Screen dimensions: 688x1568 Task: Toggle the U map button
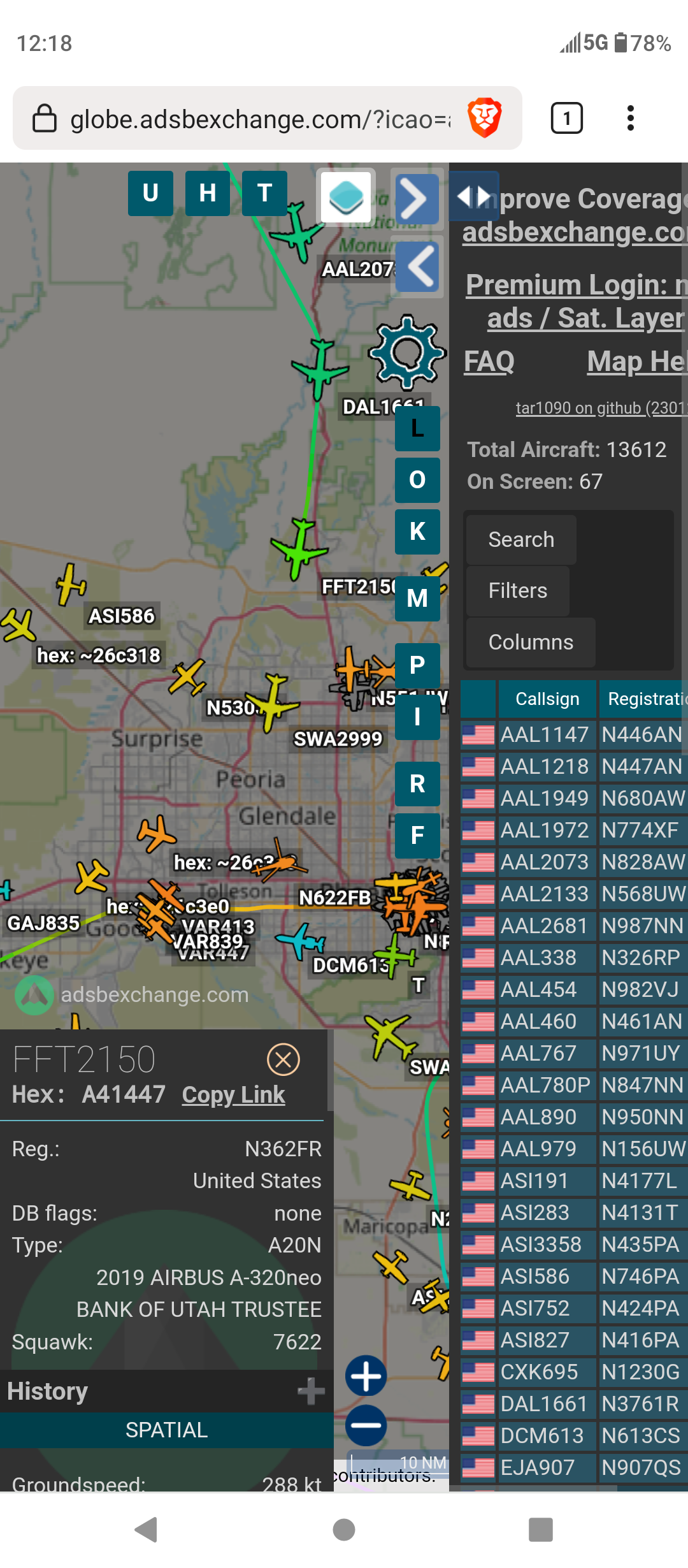(x=150, y=193)
